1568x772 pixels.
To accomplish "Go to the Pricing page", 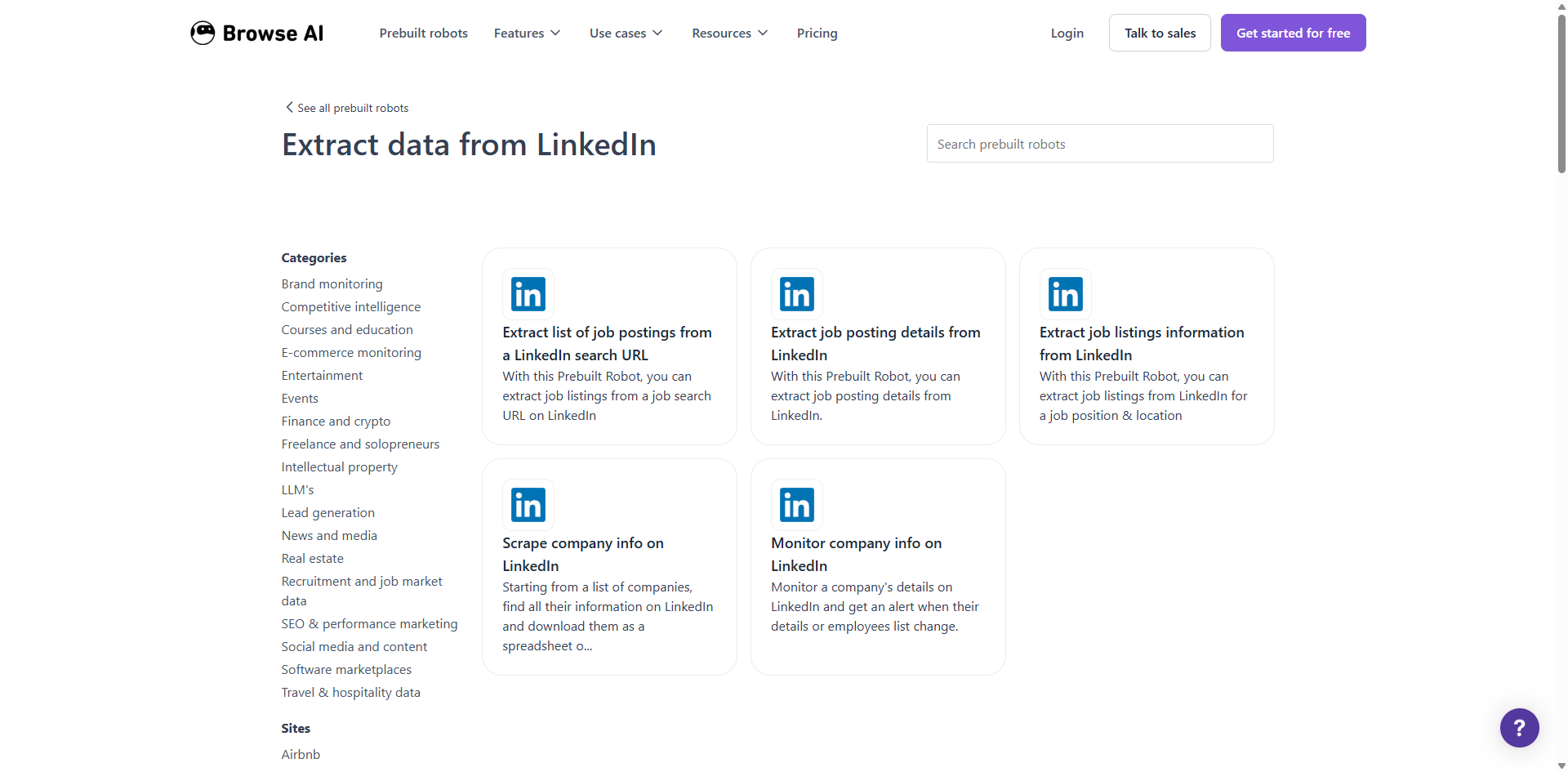I will [x=817, y=33].
